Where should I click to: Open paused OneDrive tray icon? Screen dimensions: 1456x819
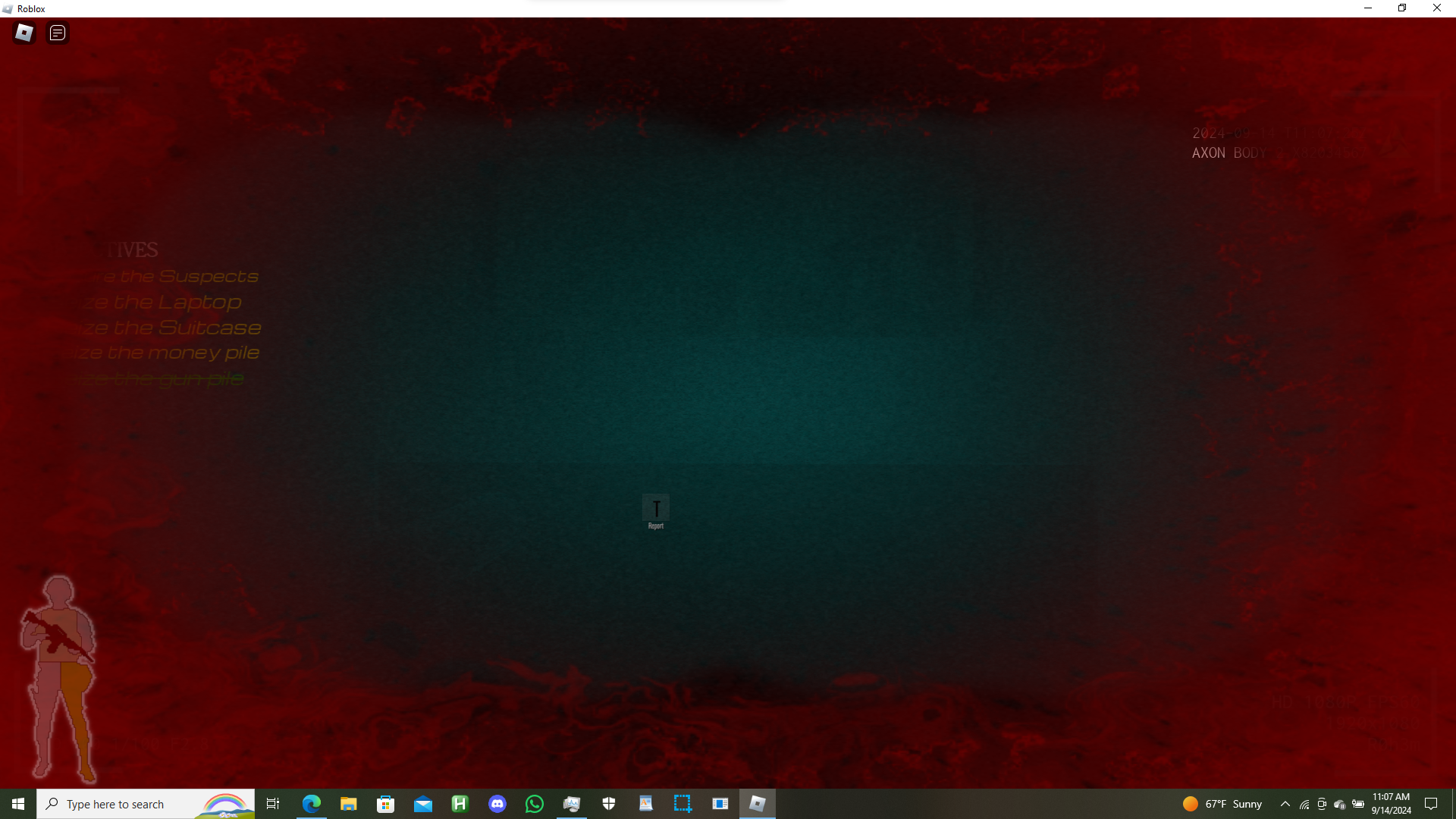pyautogui.click(x=1340, y=805)
